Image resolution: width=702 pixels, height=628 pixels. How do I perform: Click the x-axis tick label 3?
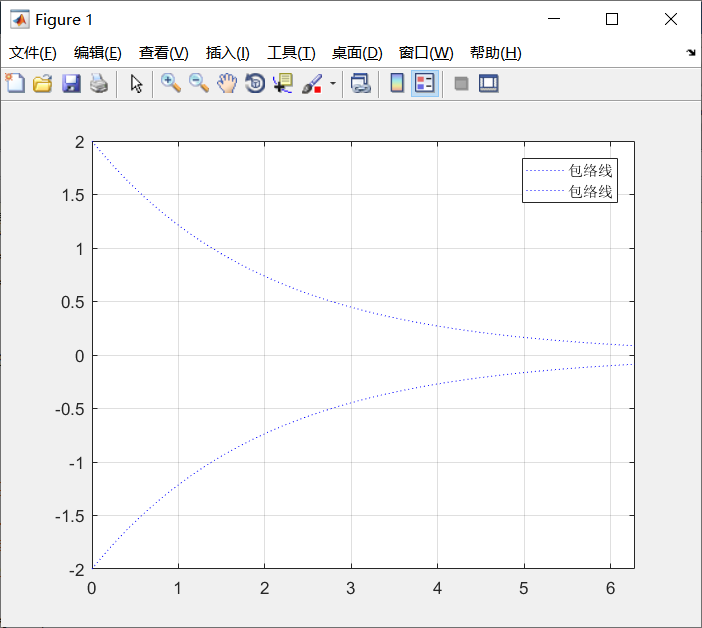(x=351, y=588)
